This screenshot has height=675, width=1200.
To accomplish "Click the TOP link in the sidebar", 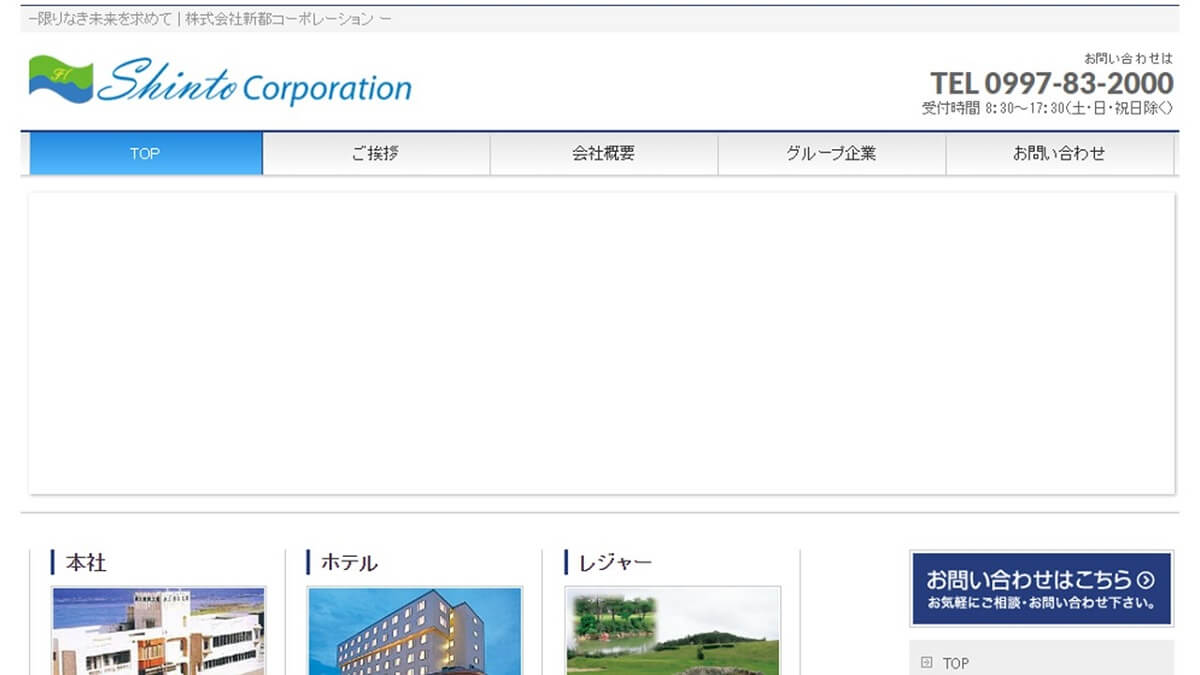I will 956,663.
